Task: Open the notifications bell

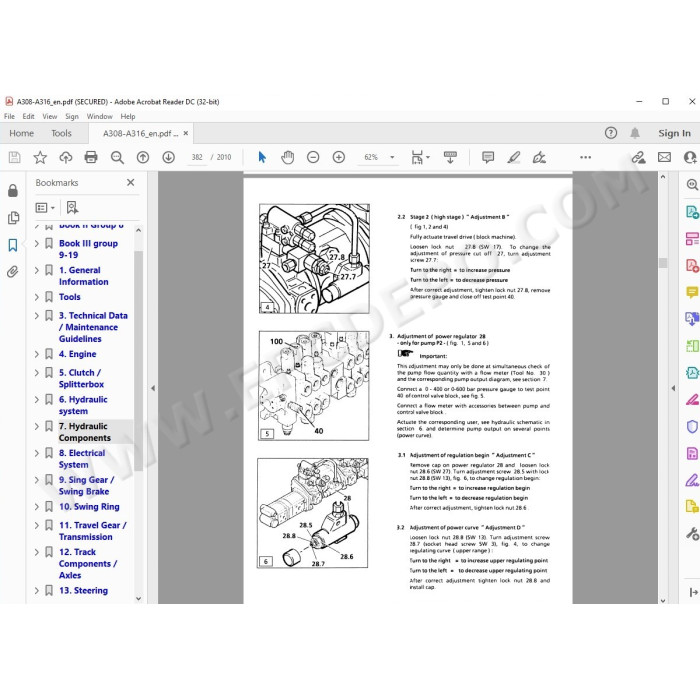Action: 635,133
